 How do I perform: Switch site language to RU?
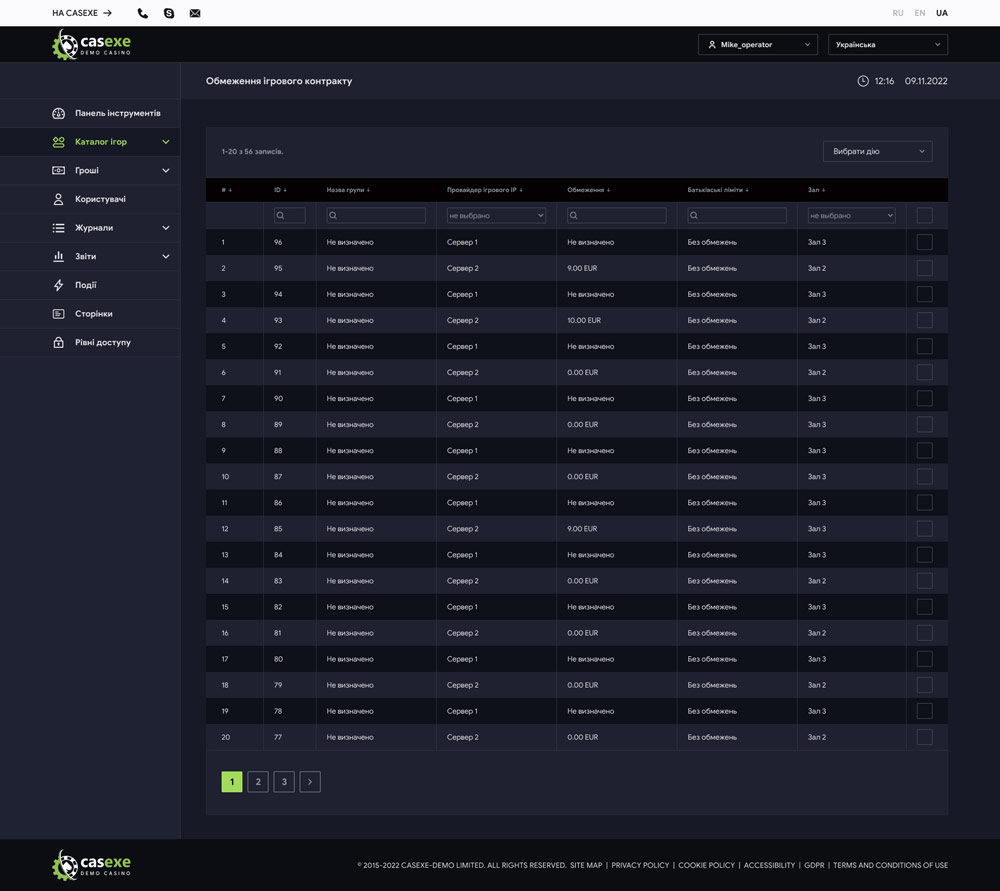click(898, 13)
